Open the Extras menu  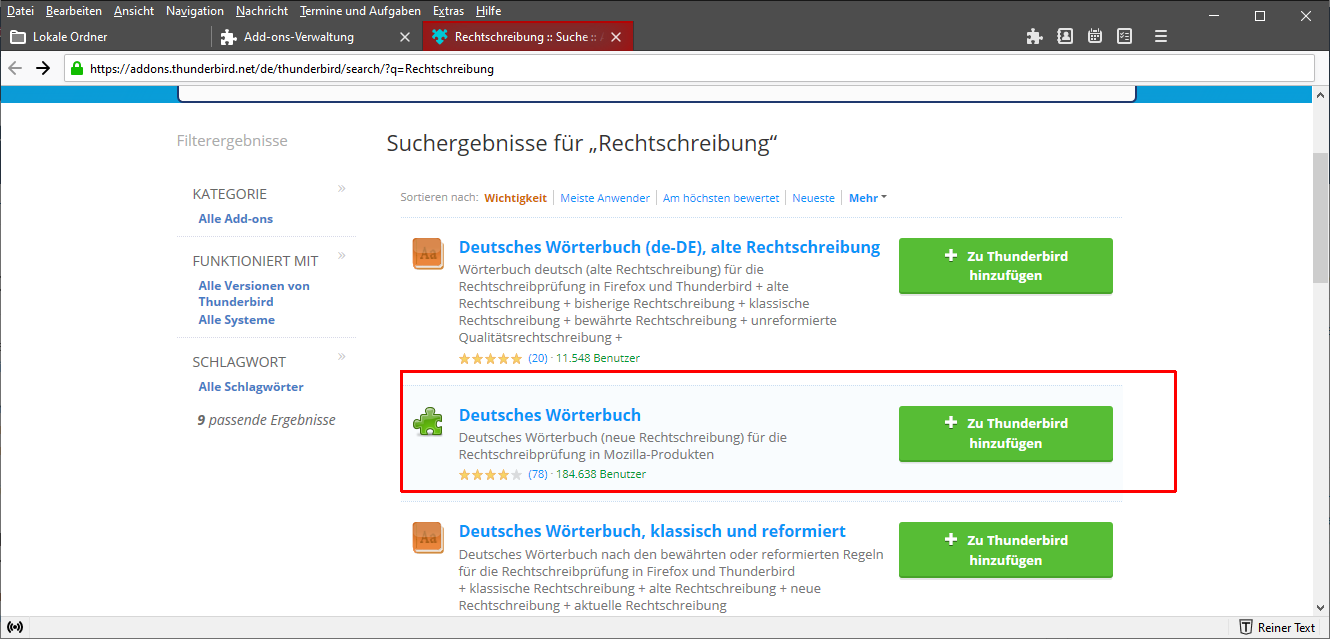click(449, 10)
